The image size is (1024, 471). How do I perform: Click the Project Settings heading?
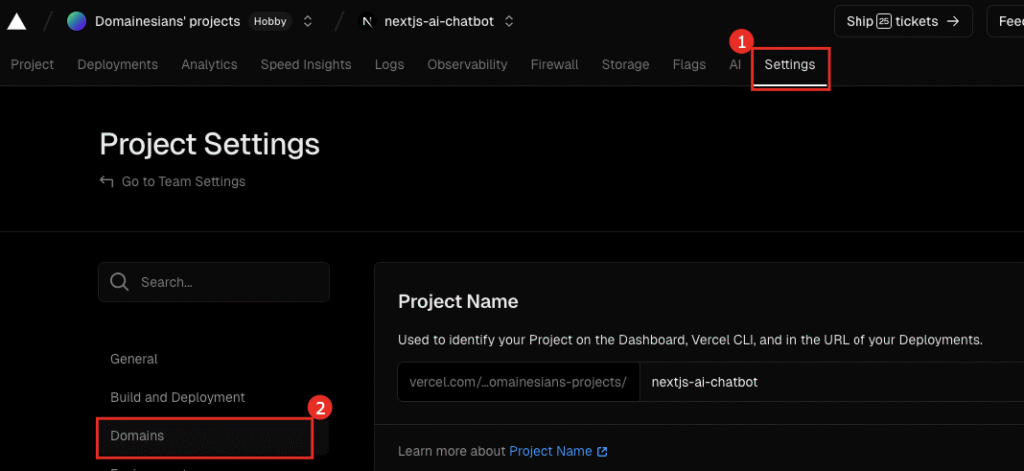(x=210, y=144)
